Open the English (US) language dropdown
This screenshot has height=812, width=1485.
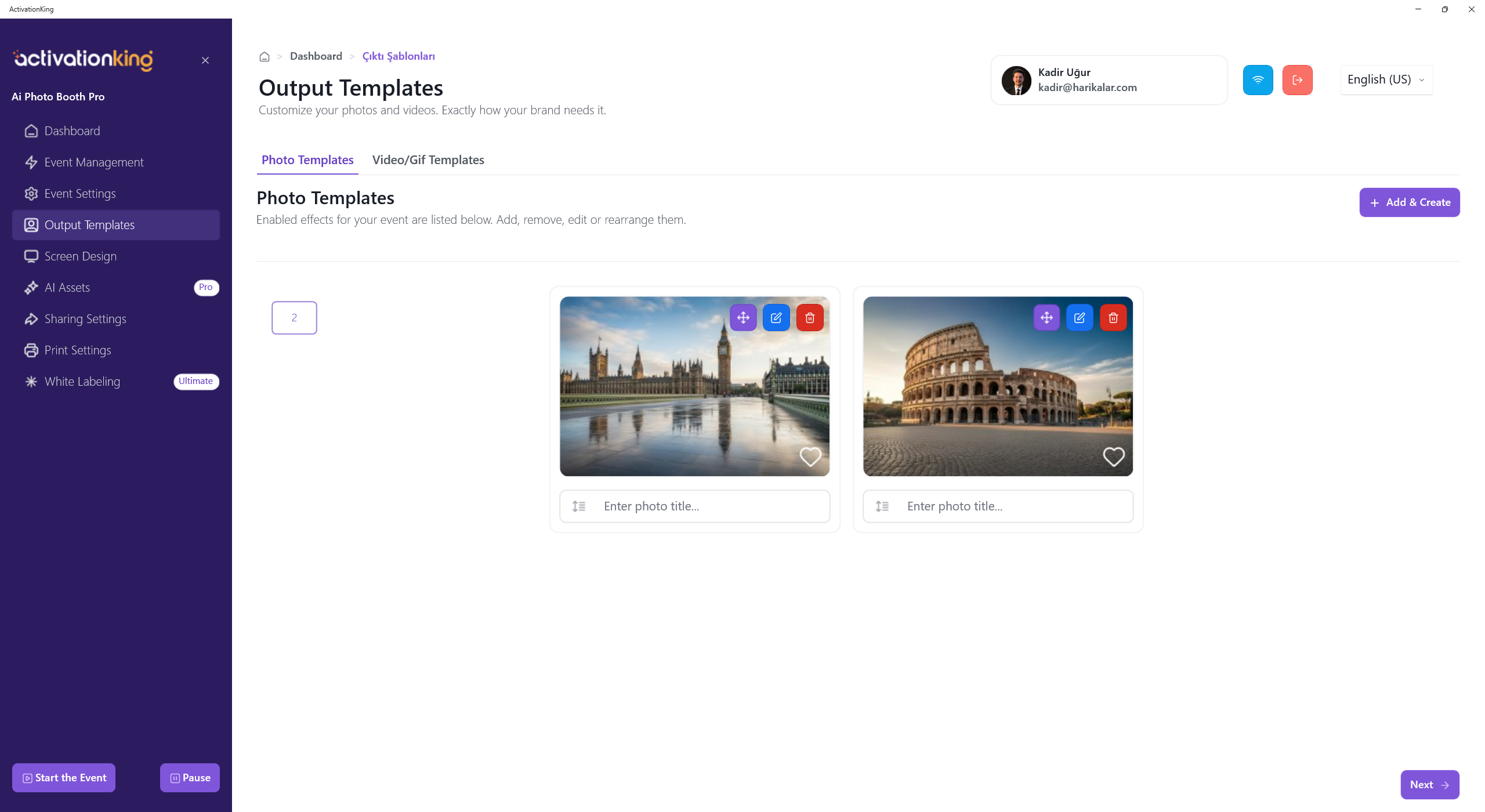pos(1386,80)
